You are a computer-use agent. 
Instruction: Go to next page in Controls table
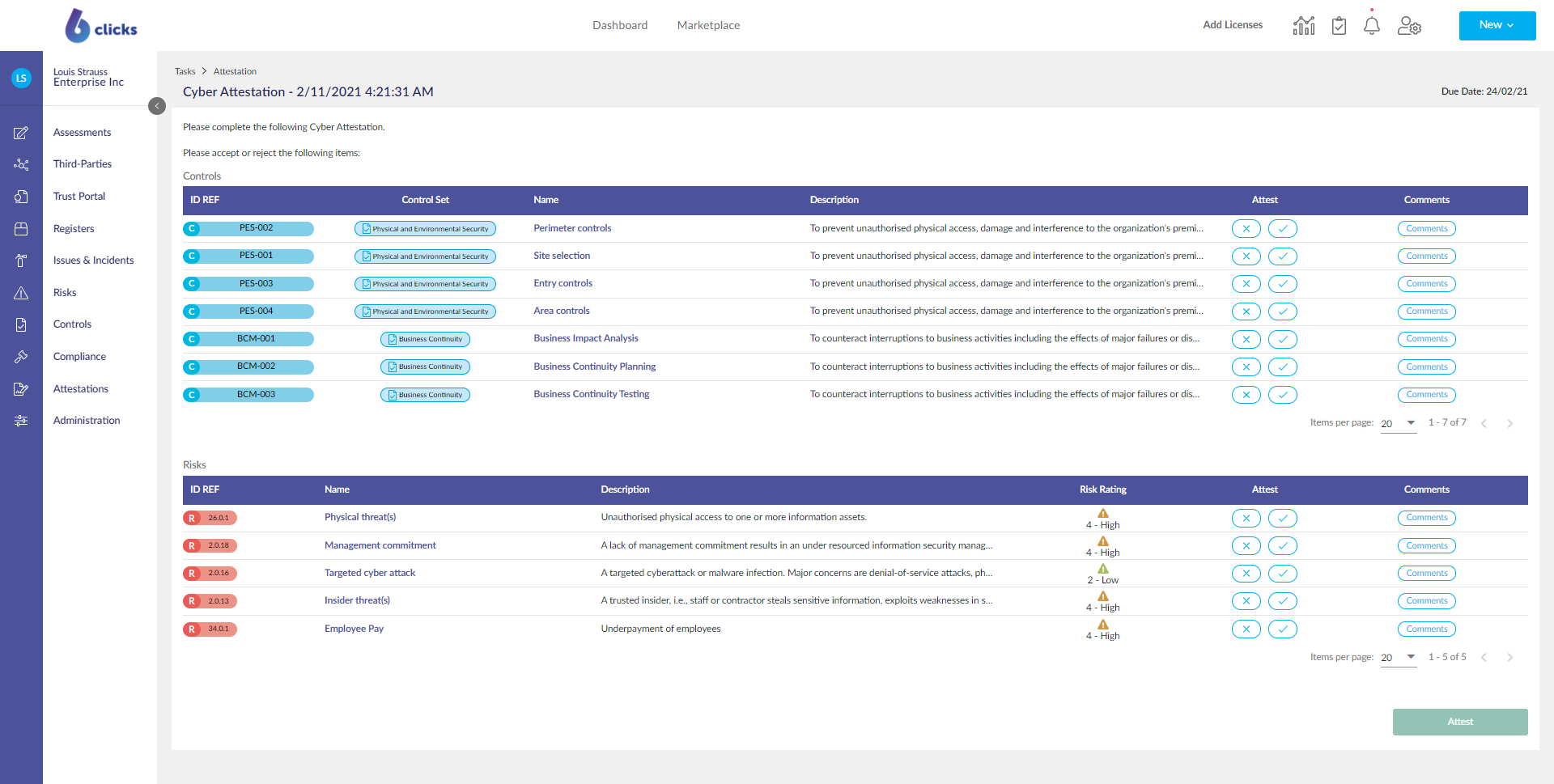click(x=1510, y=423)
